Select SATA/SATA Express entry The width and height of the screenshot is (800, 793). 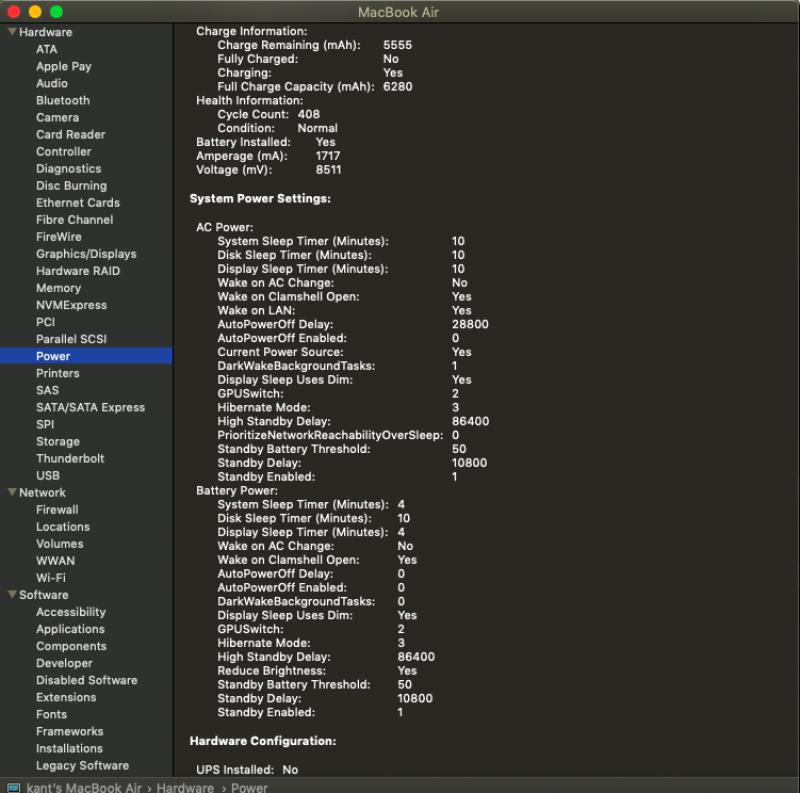coord(90,407)
